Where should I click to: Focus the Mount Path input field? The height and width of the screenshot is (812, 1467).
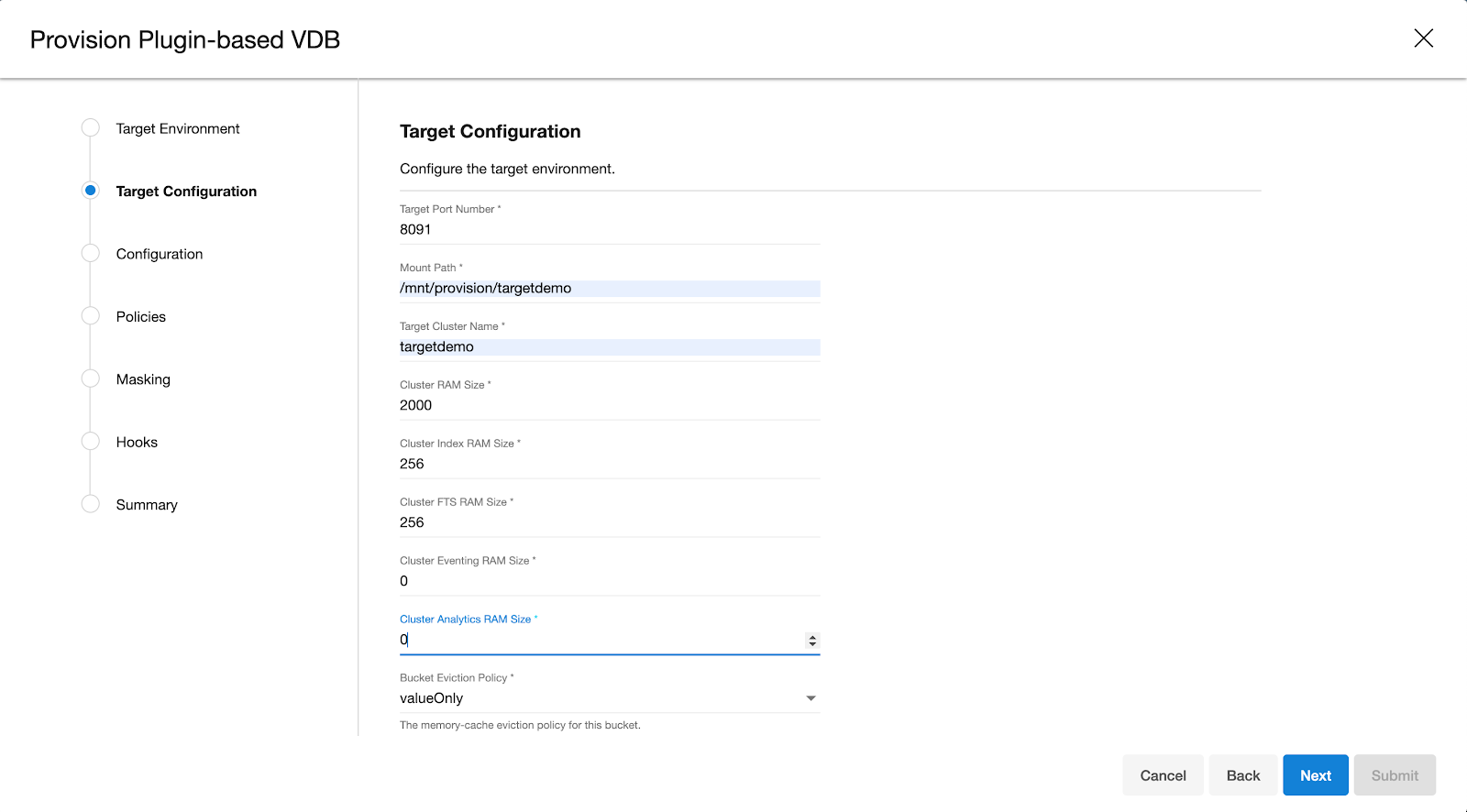pos(609,289)
